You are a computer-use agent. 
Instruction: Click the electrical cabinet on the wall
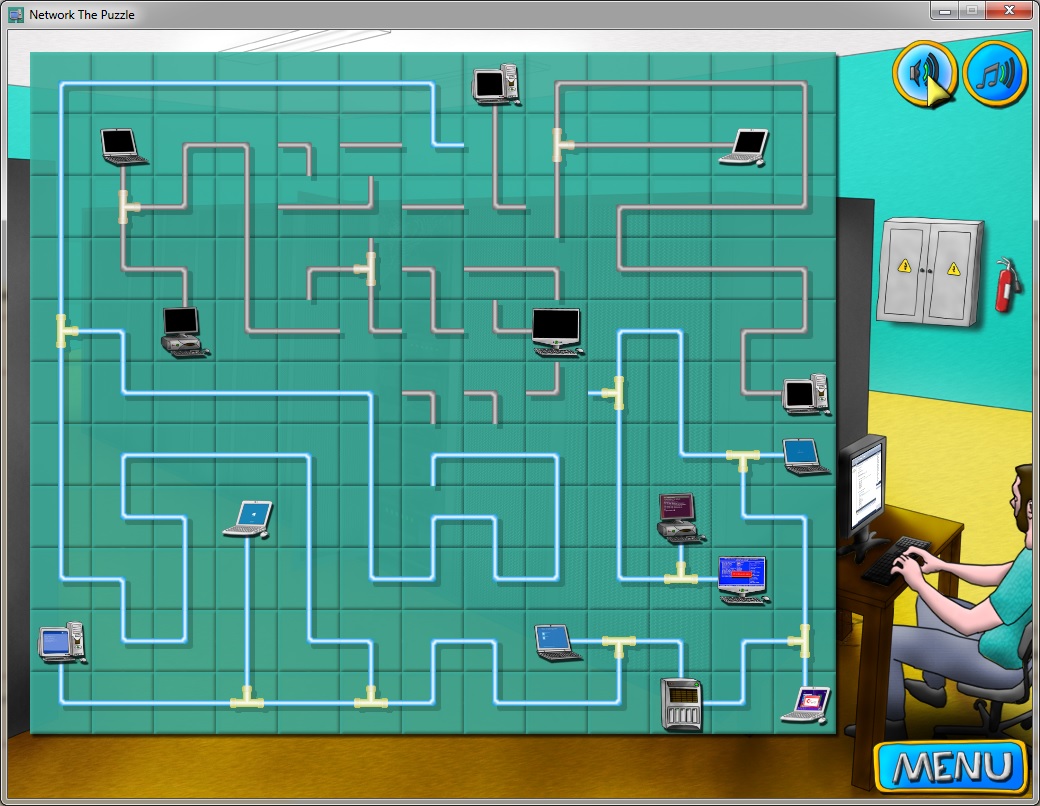click(x=929, y=272)
